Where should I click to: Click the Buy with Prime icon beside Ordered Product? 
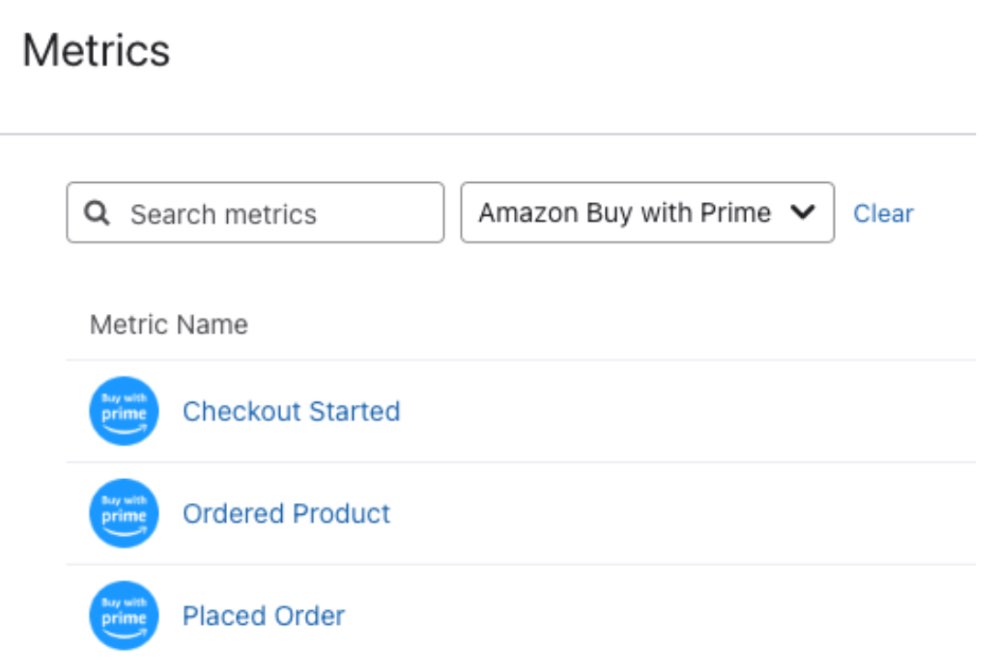(124, 512)
